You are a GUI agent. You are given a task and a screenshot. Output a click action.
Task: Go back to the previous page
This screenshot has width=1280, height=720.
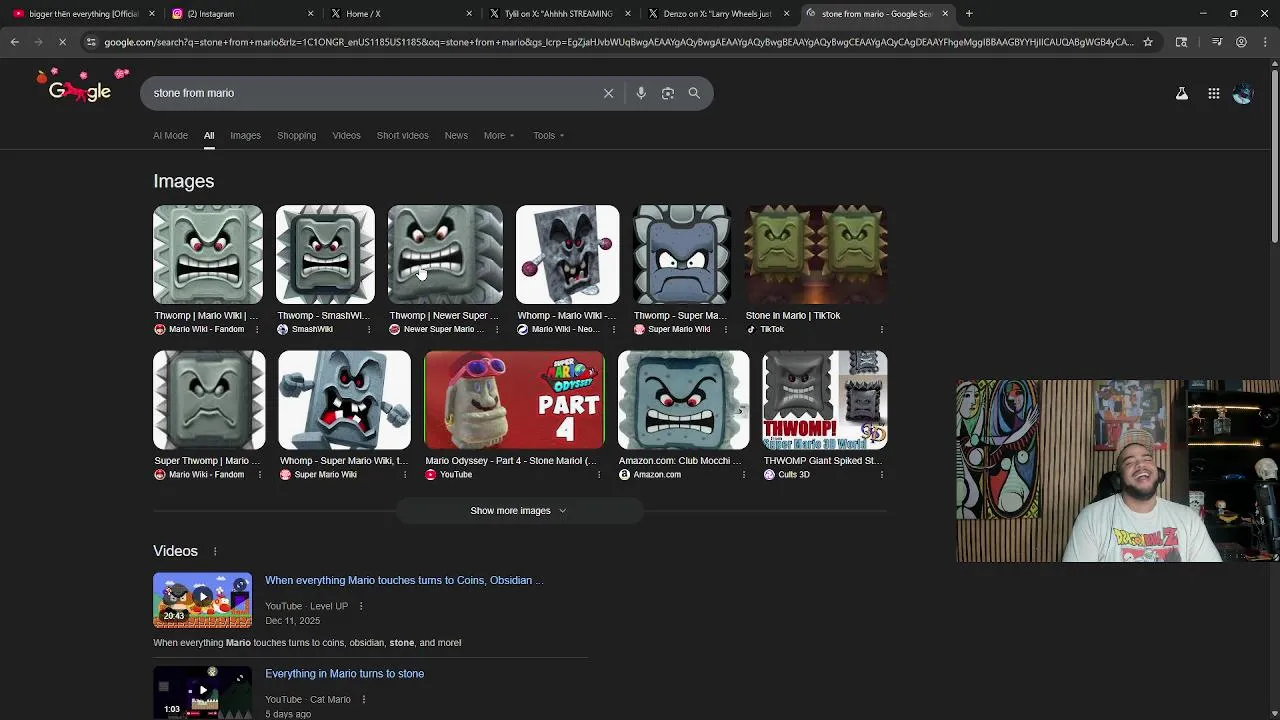pos(14,42)
